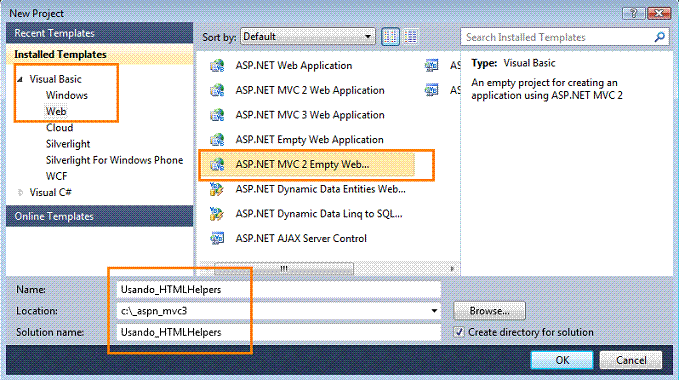
Task: Click the Dynamic Data Entities Web icon
Action: [217, 189]
